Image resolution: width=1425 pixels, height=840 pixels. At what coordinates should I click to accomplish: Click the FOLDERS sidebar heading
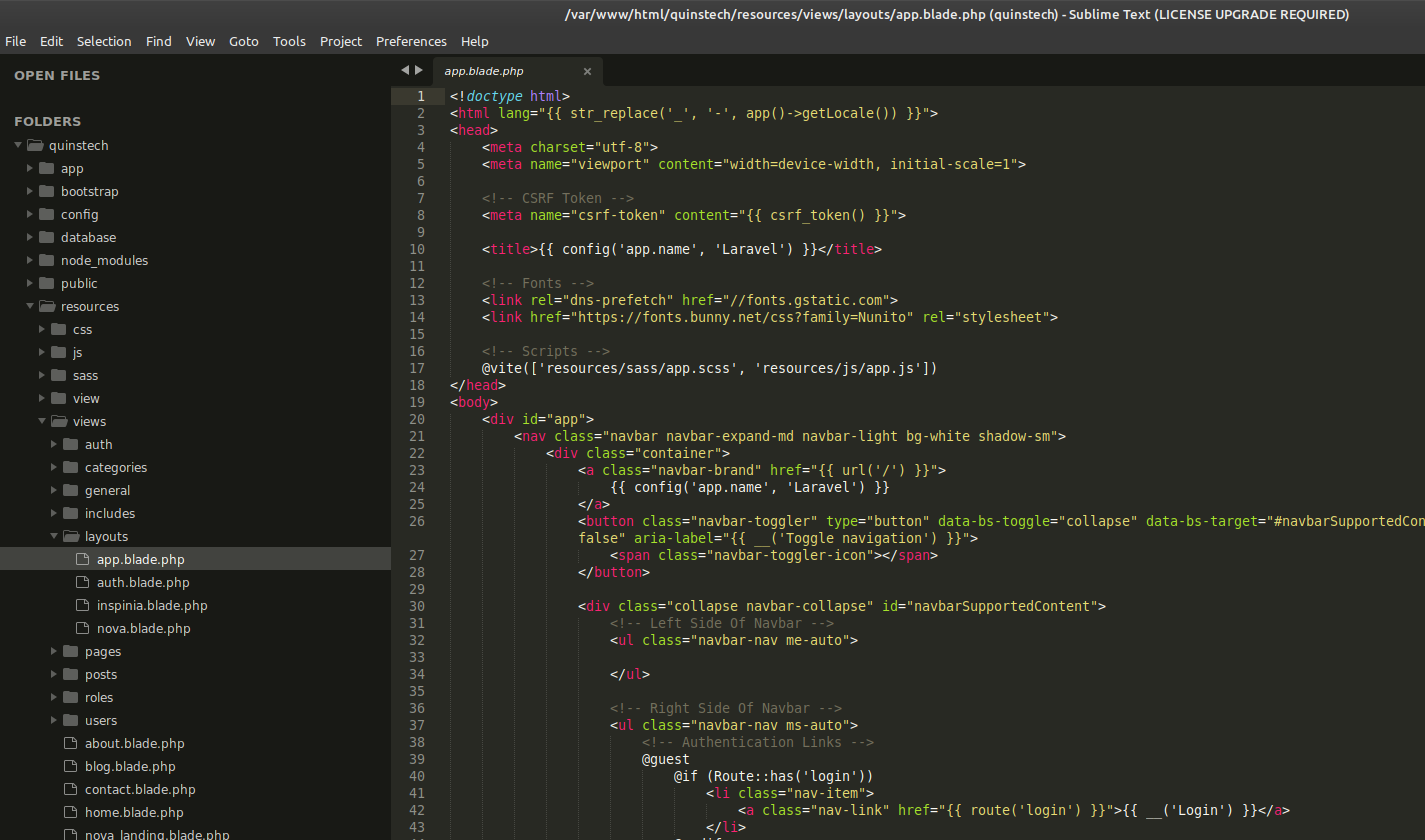tap(48, 121)
